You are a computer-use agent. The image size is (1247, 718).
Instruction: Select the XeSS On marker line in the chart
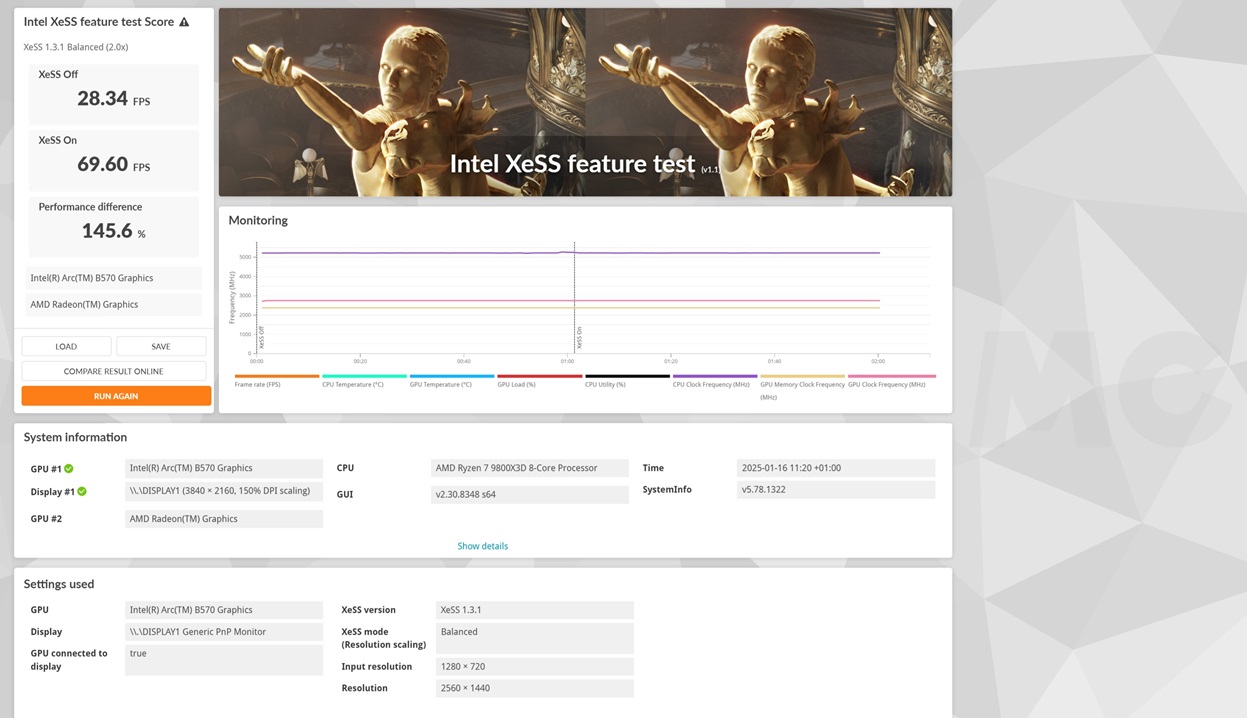575,300
